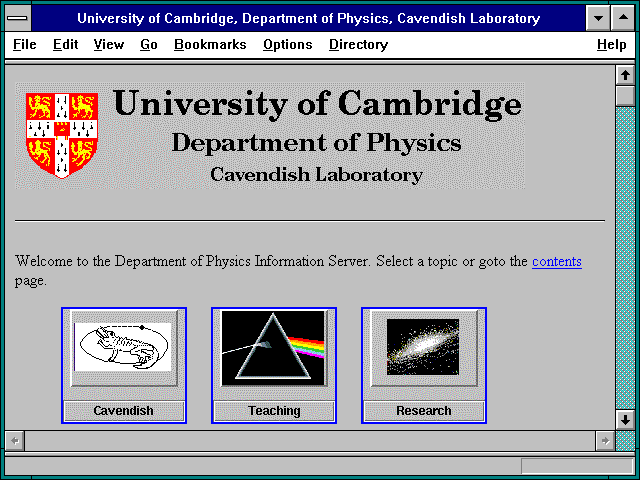Screen dimensions: 640x480
Task: Click the horizontal scrollbar track
Action: (310, 441)
